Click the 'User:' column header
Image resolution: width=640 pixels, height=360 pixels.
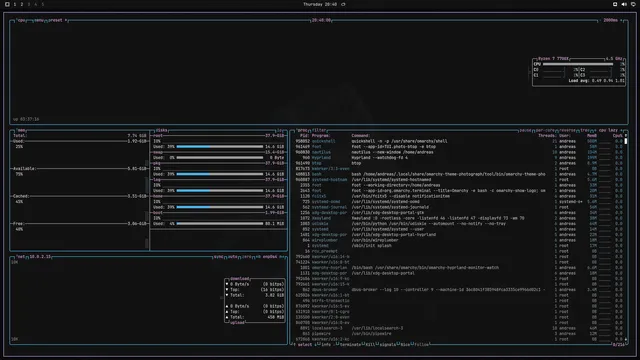tap(564, 136)
